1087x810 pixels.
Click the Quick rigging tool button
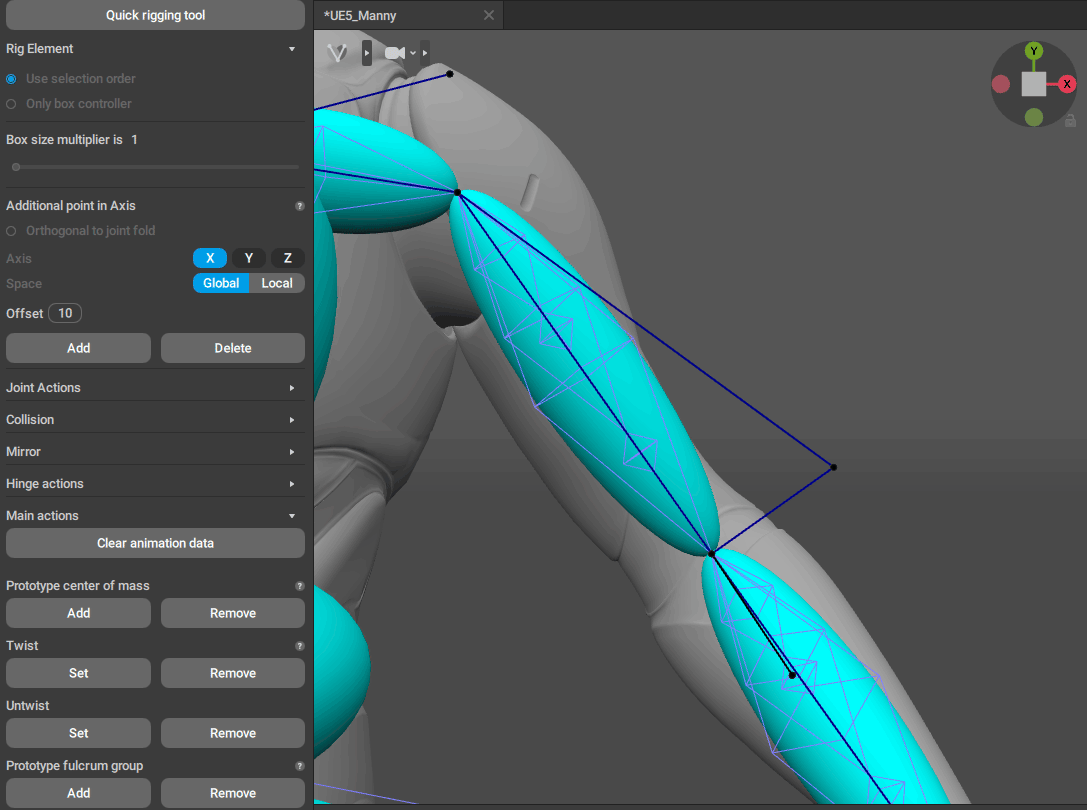pos(155,15)
